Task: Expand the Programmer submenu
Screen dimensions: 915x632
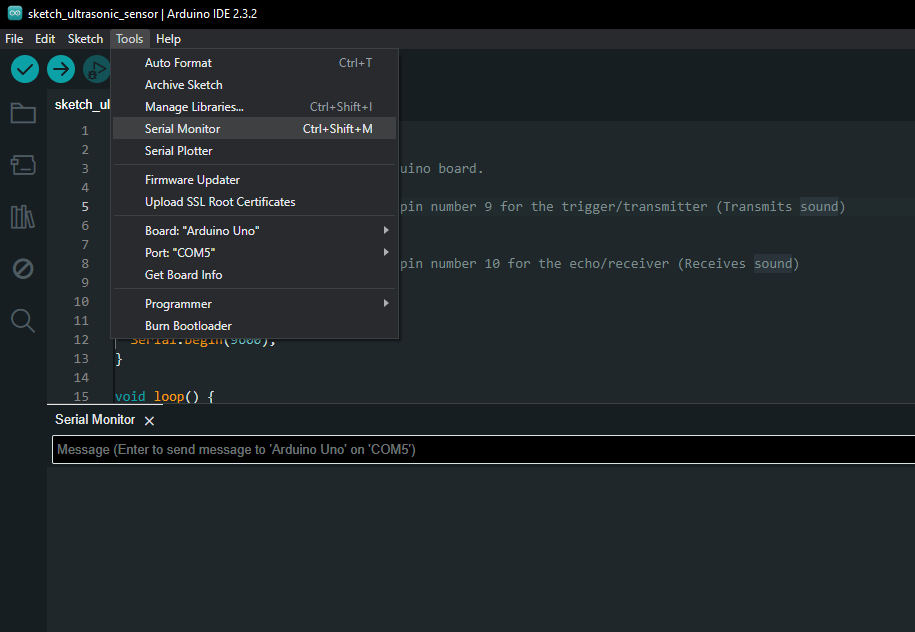Action: tap(254, 303)
